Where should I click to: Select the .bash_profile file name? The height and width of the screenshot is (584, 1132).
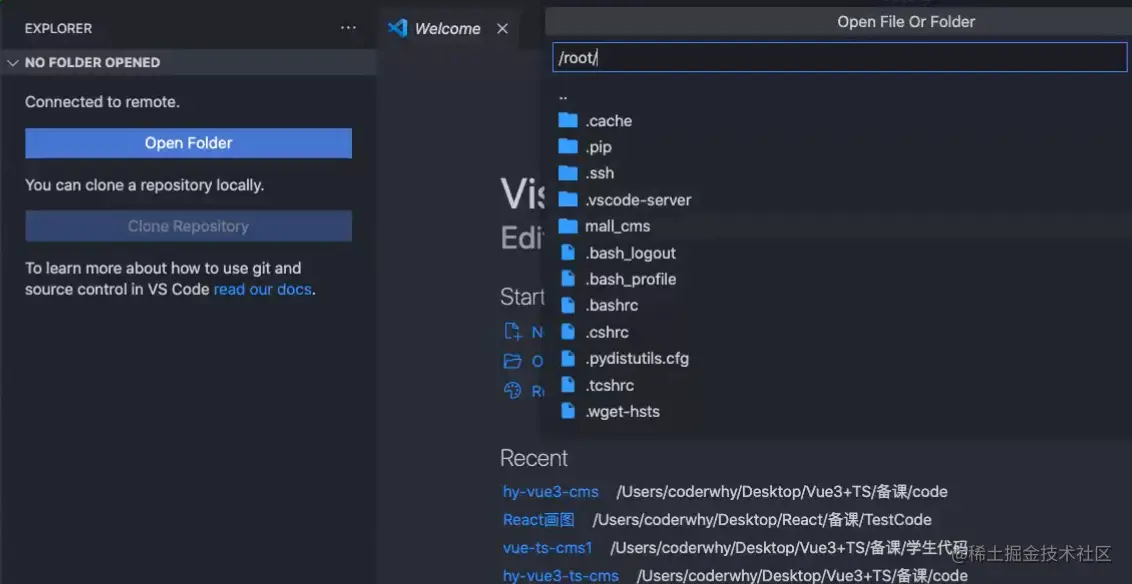pyautogui.click(x=630, y=279)
